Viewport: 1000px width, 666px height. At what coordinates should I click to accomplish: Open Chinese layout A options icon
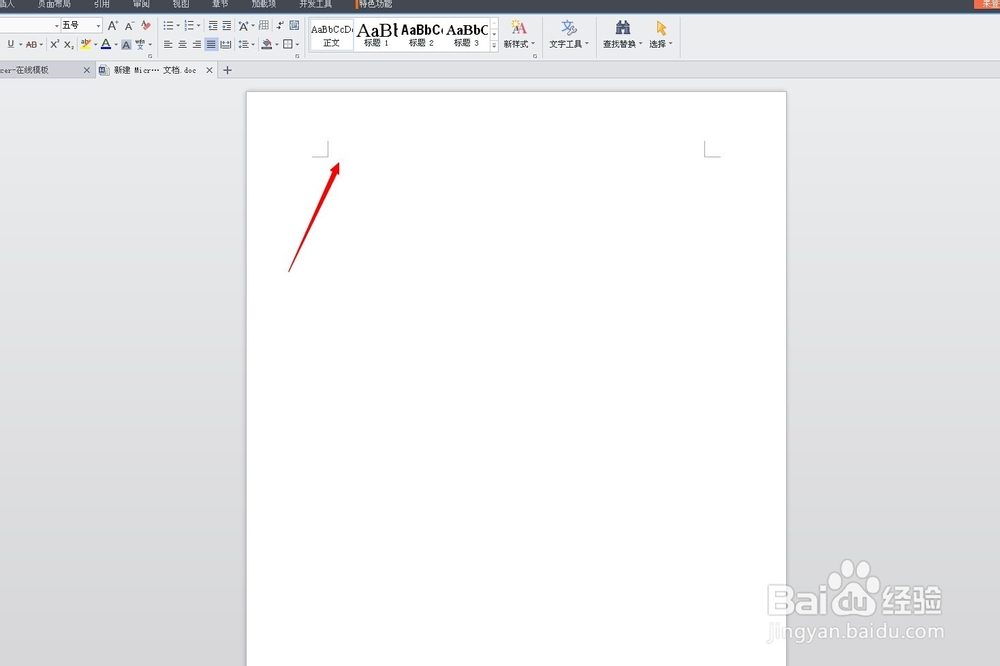click(243, 26)
